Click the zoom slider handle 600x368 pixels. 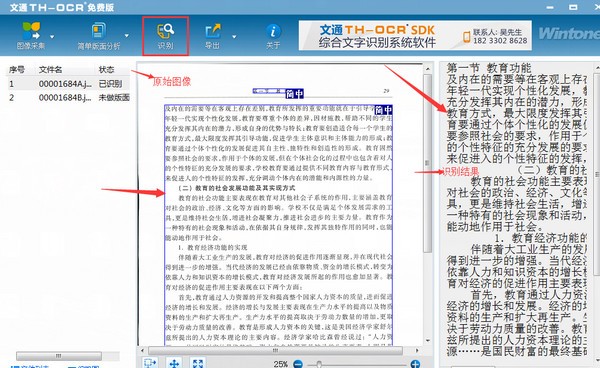click(x=318, y=364)
